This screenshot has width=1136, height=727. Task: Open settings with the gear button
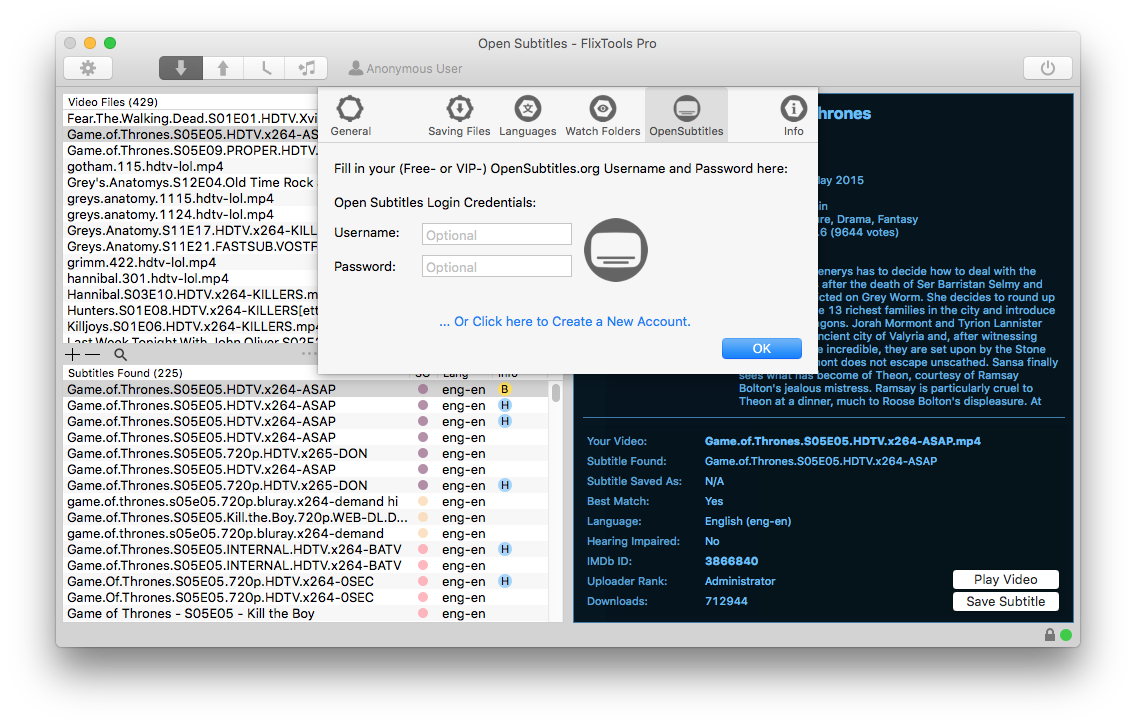pyautogui.click(x=88, y=68)
